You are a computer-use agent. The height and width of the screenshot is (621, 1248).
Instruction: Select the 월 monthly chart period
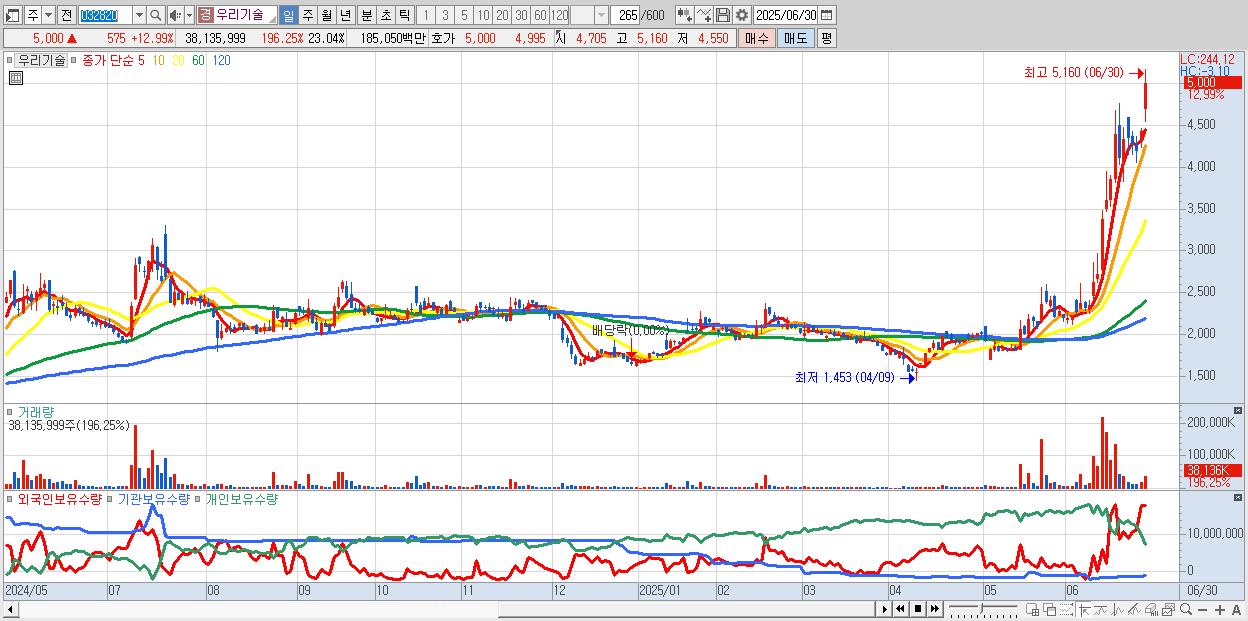coord(326,15)
